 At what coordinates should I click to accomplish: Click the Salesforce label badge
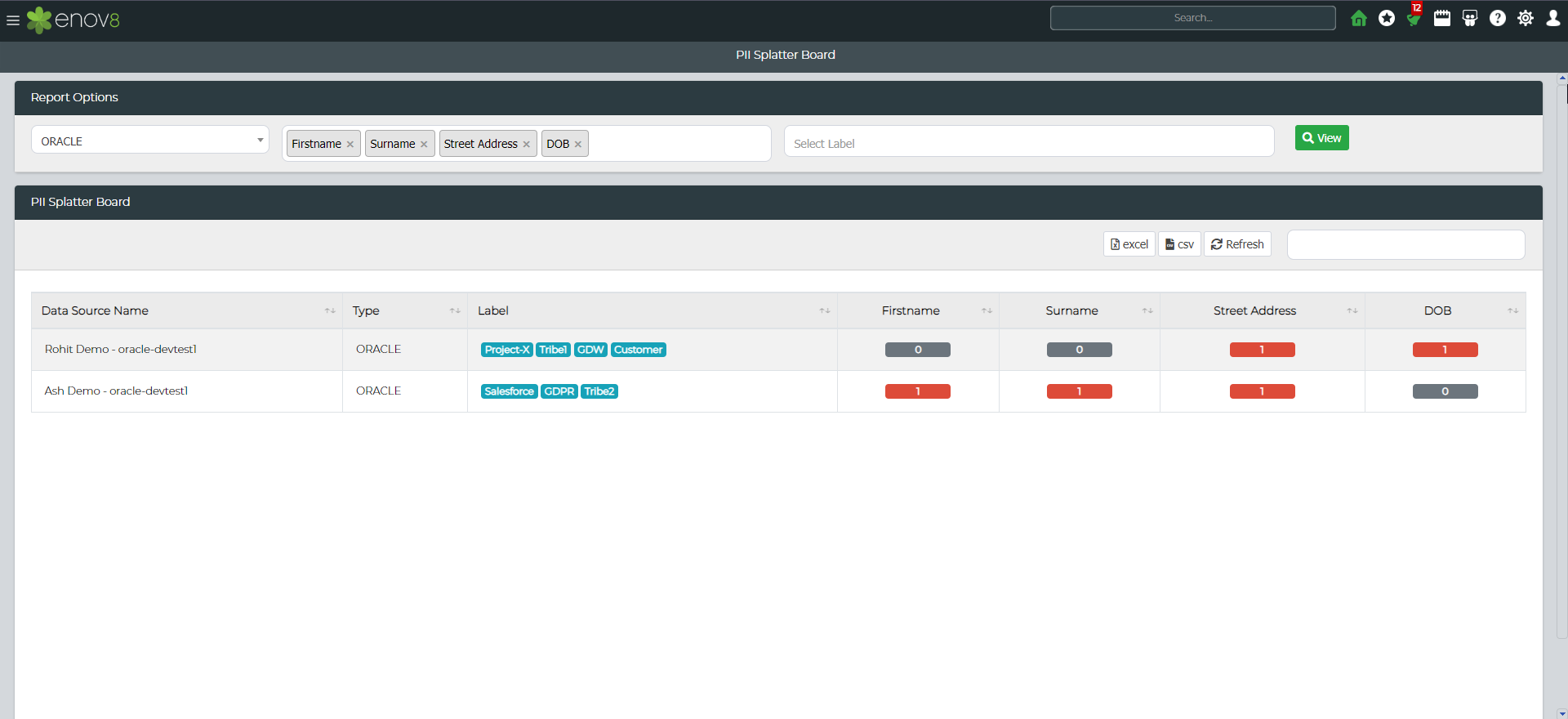pos(509,391)
